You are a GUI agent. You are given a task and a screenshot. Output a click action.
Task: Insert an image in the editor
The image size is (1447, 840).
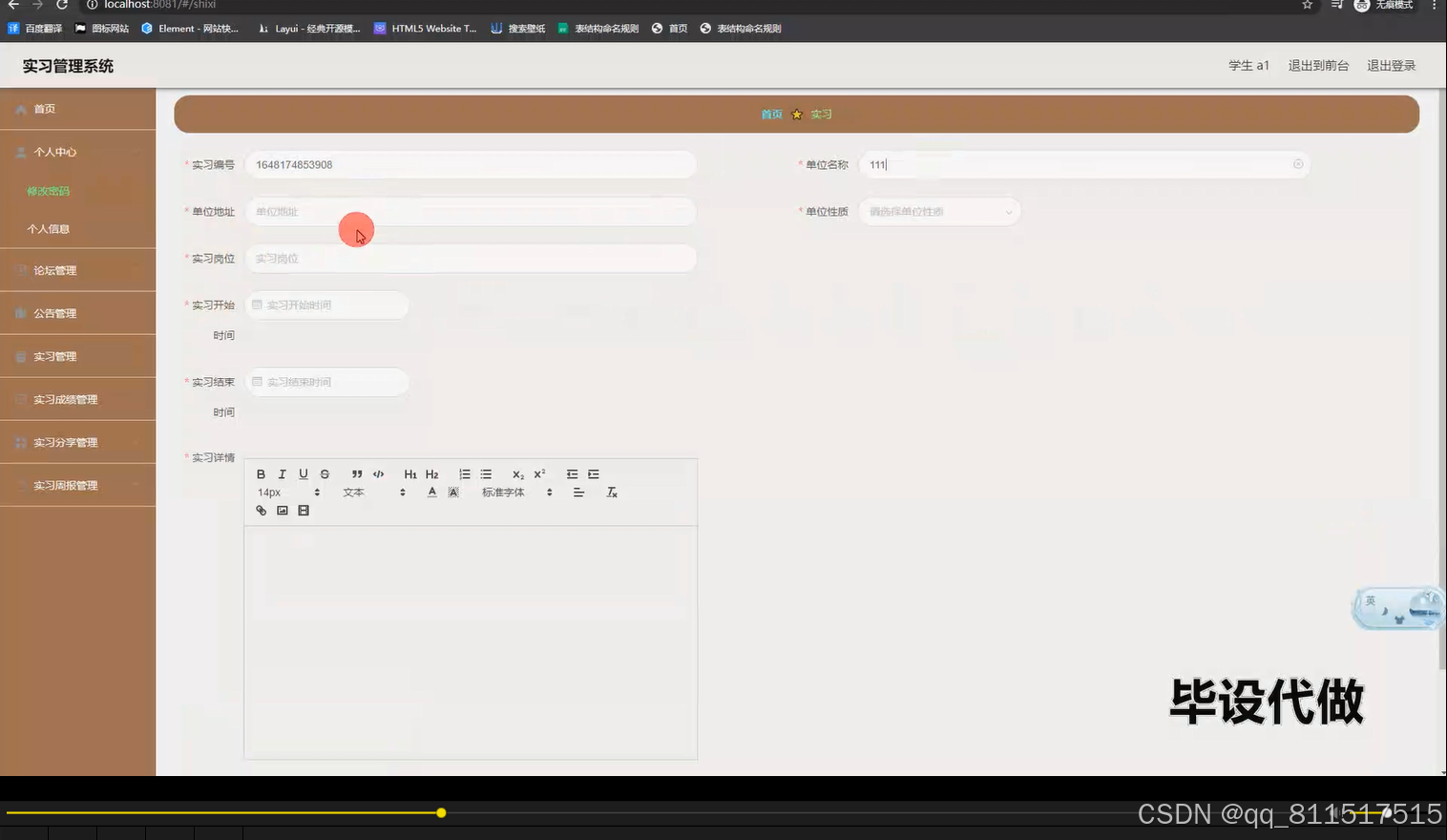[283, 511]
